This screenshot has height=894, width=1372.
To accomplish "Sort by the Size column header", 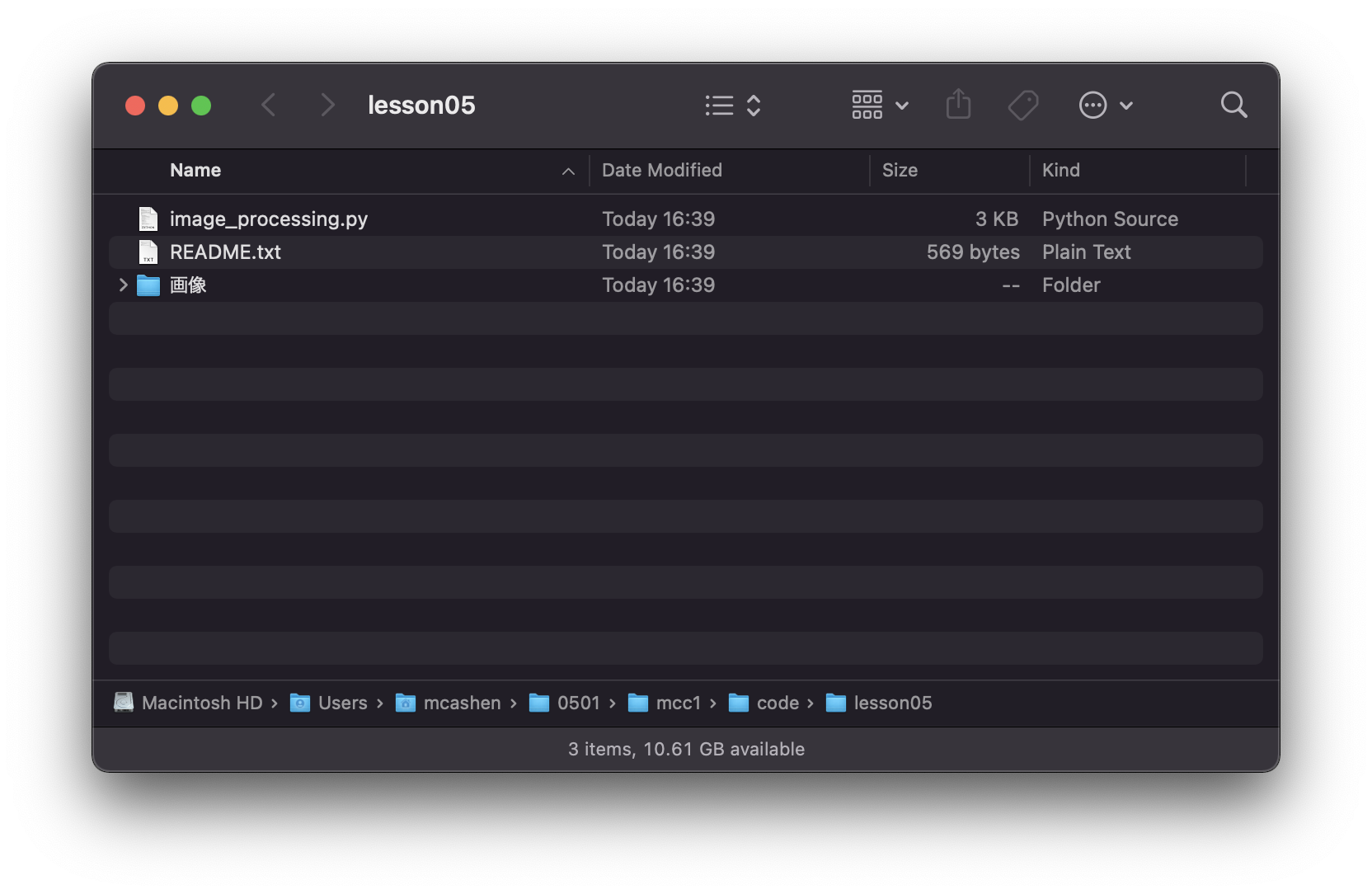I will click(900, 170).
